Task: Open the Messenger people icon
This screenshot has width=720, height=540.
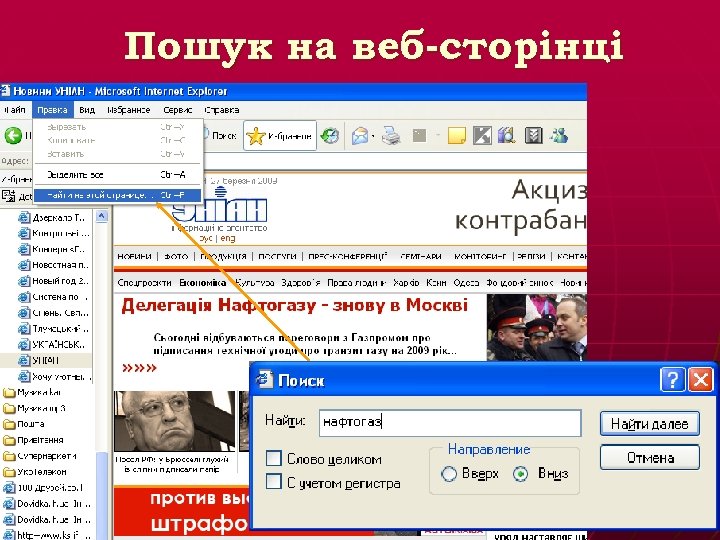Action: pyautogui.click(x=559, y=136)
